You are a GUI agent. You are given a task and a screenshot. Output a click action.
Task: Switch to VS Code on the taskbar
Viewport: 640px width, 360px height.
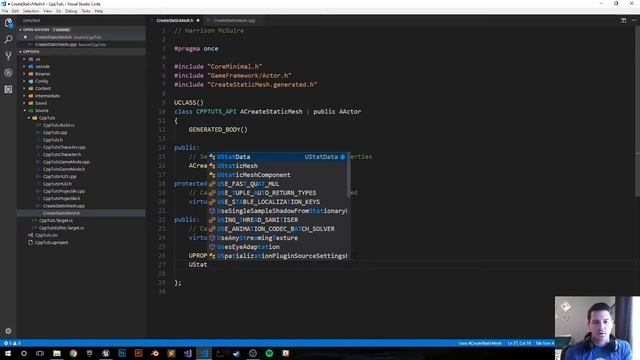(x=204, y=353)
